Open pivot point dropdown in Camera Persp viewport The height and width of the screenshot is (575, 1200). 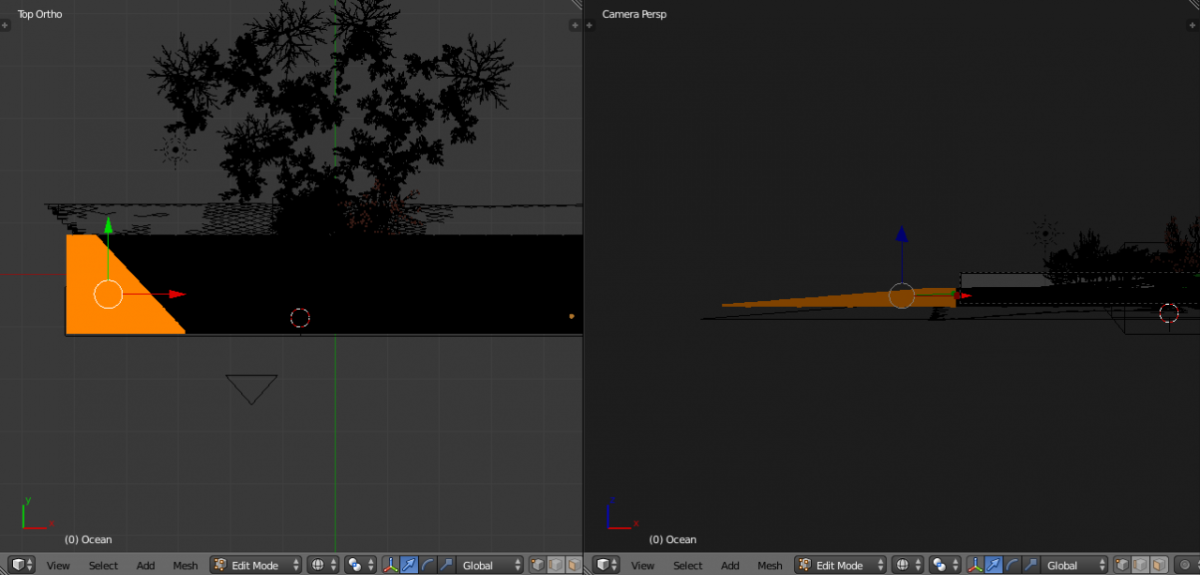coord(944,565)
